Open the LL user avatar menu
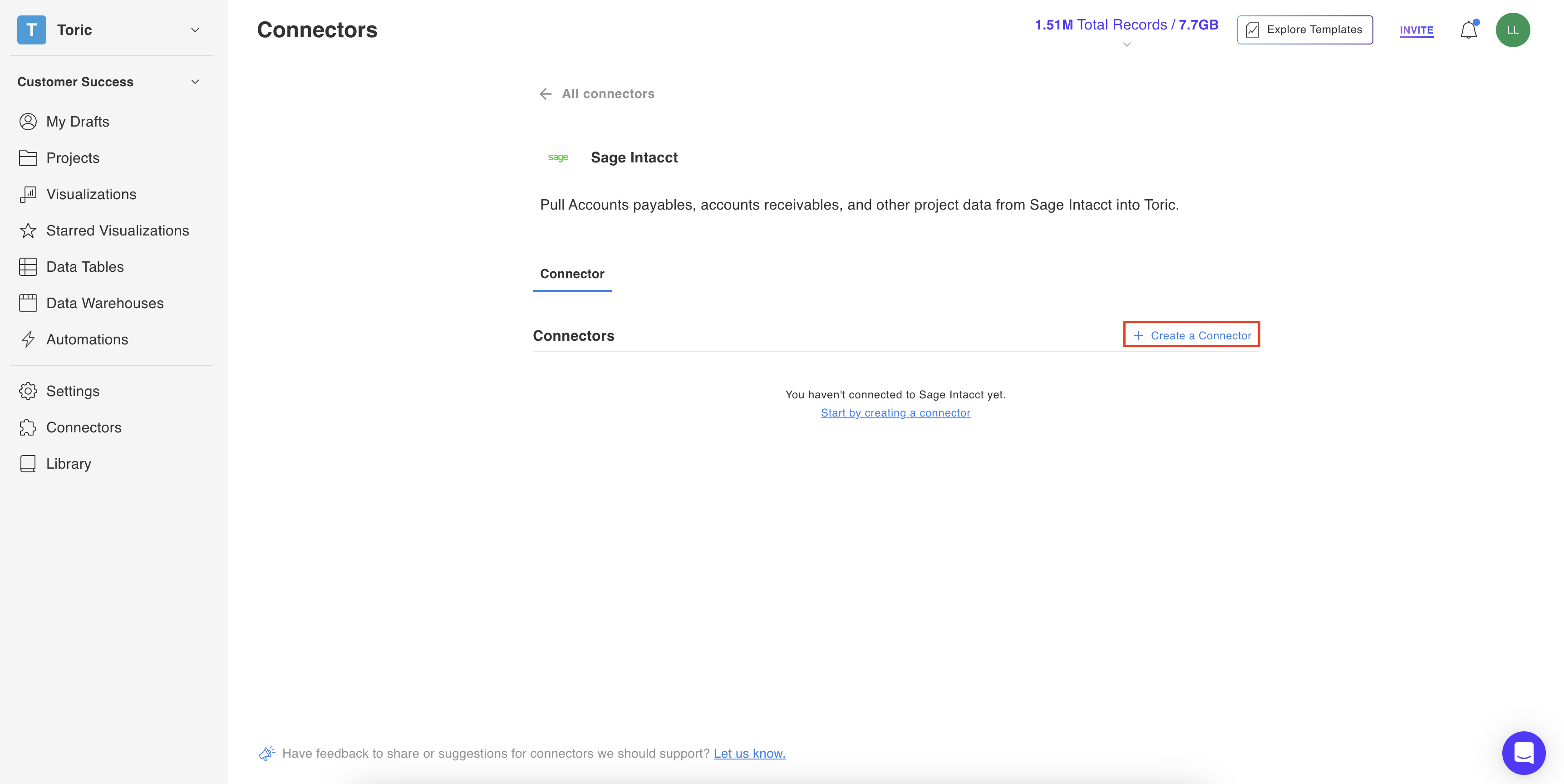The image size is (1564, 784). 1512,30
